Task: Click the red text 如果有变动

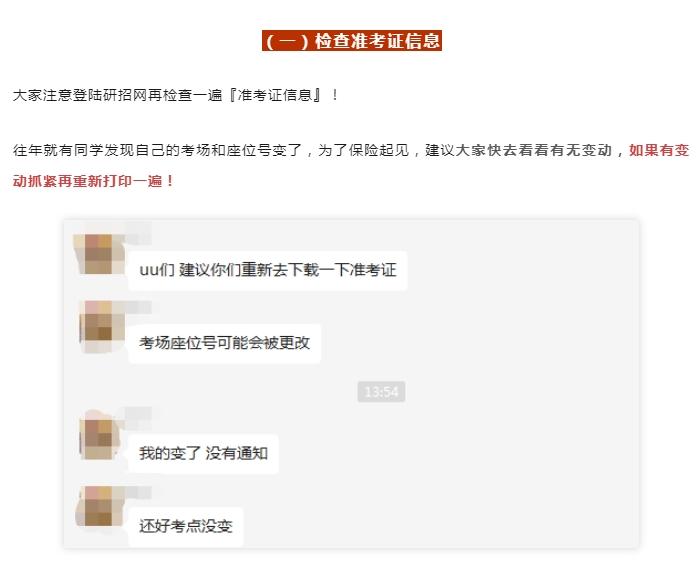Action: point(659,150)
